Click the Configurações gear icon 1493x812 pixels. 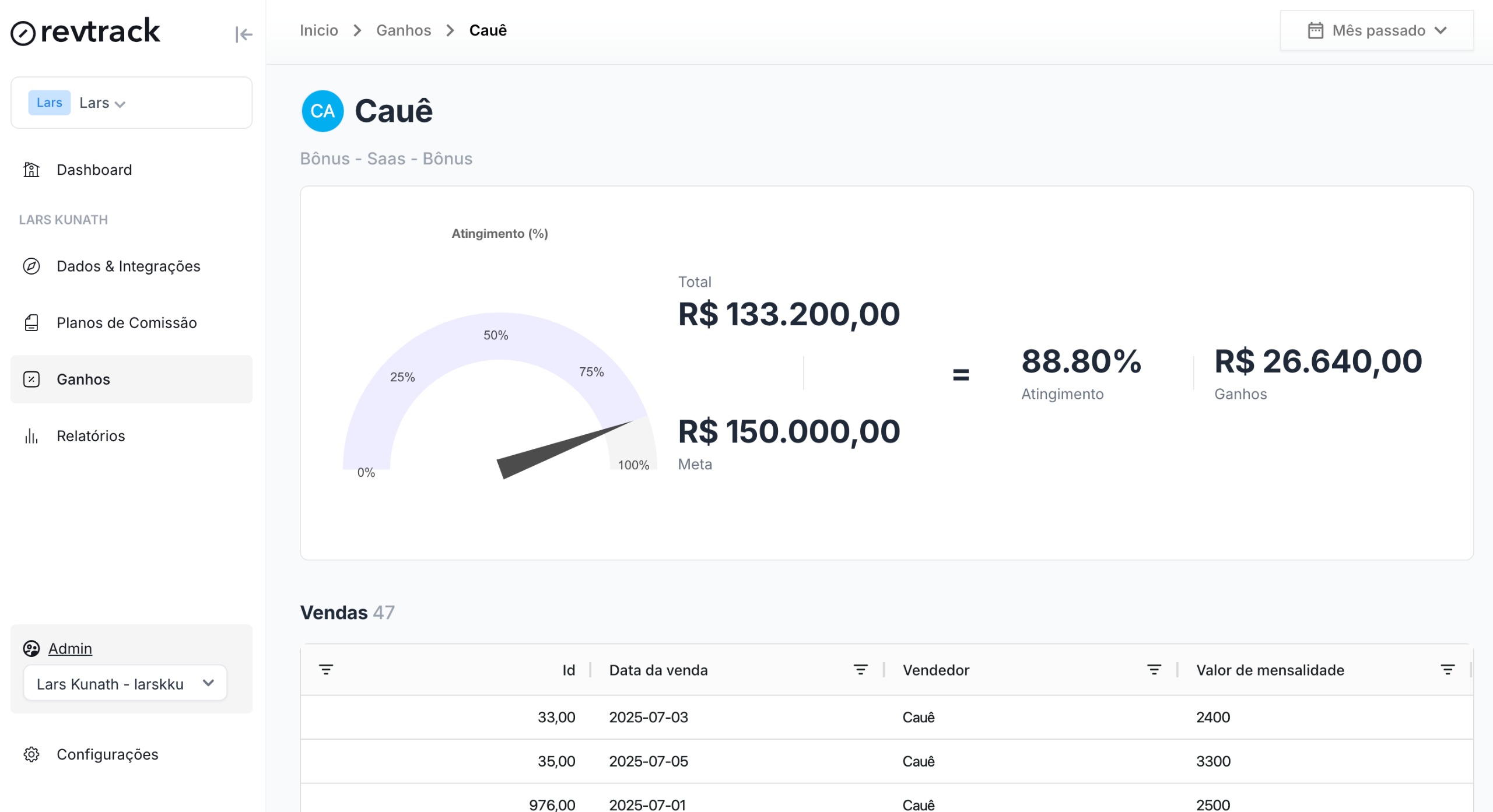[31, 754]
